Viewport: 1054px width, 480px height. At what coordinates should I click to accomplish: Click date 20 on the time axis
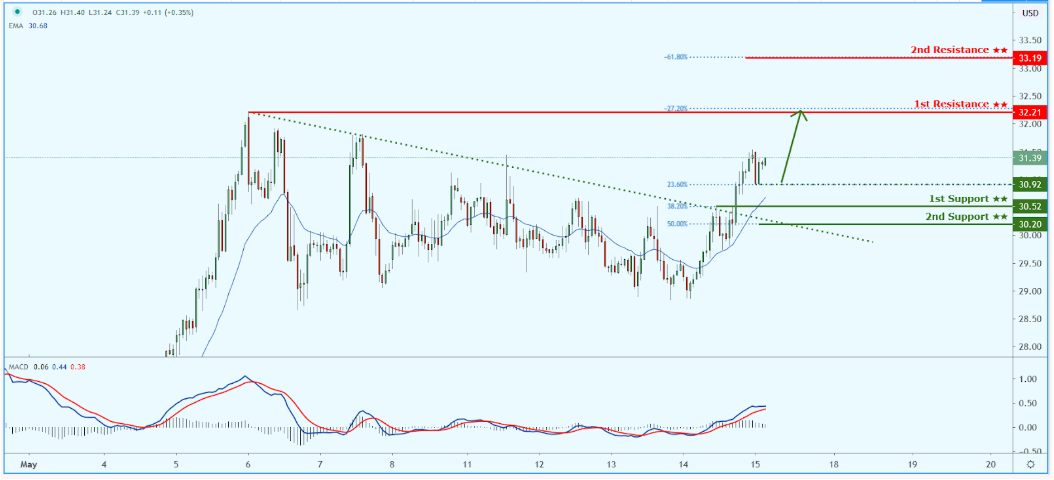tap(991, 465)
